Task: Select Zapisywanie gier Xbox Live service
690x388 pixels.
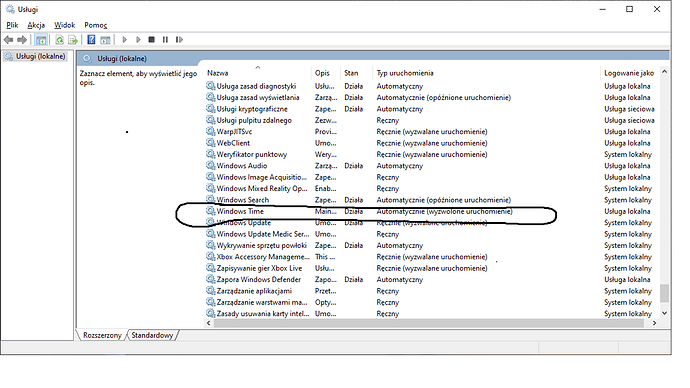Action: point(259,268)
